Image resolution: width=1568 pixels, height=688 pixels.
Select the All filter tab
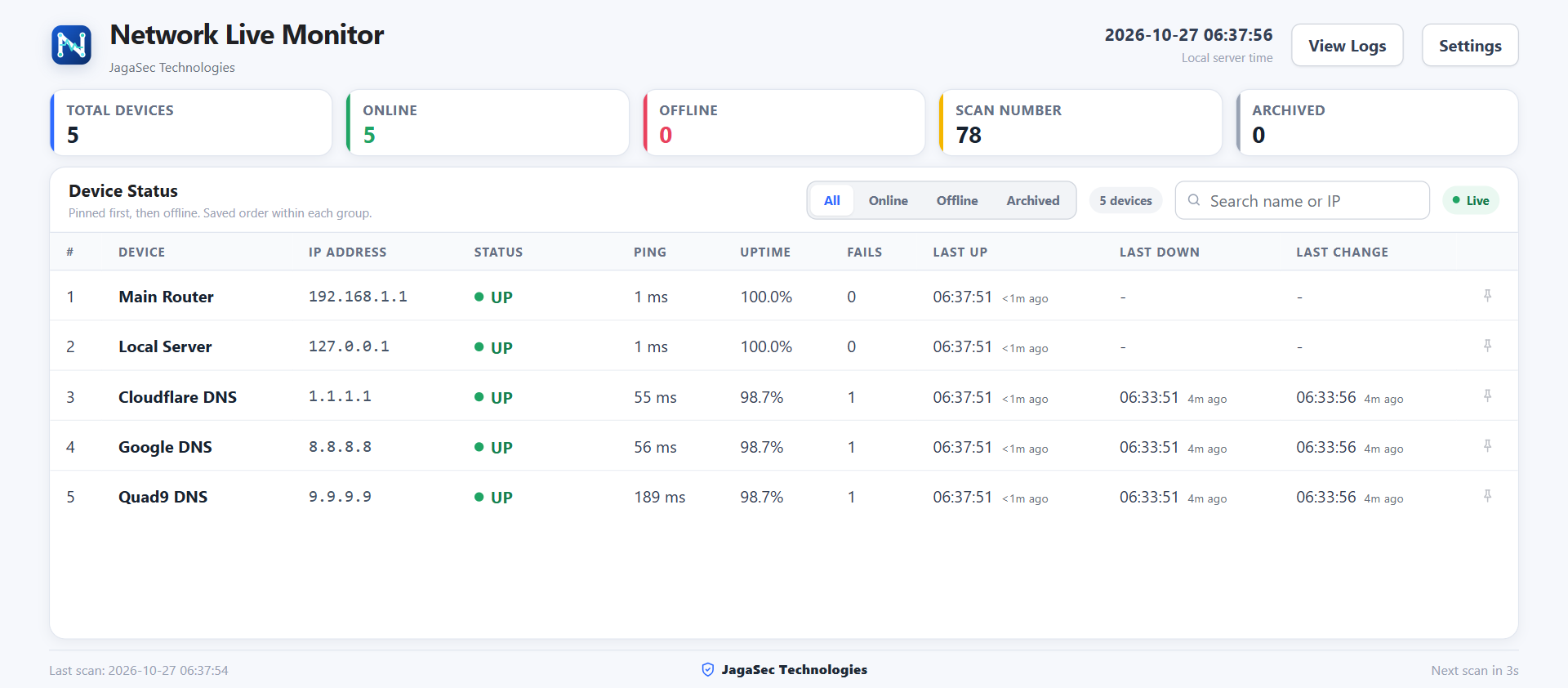[x=832, y=200]
